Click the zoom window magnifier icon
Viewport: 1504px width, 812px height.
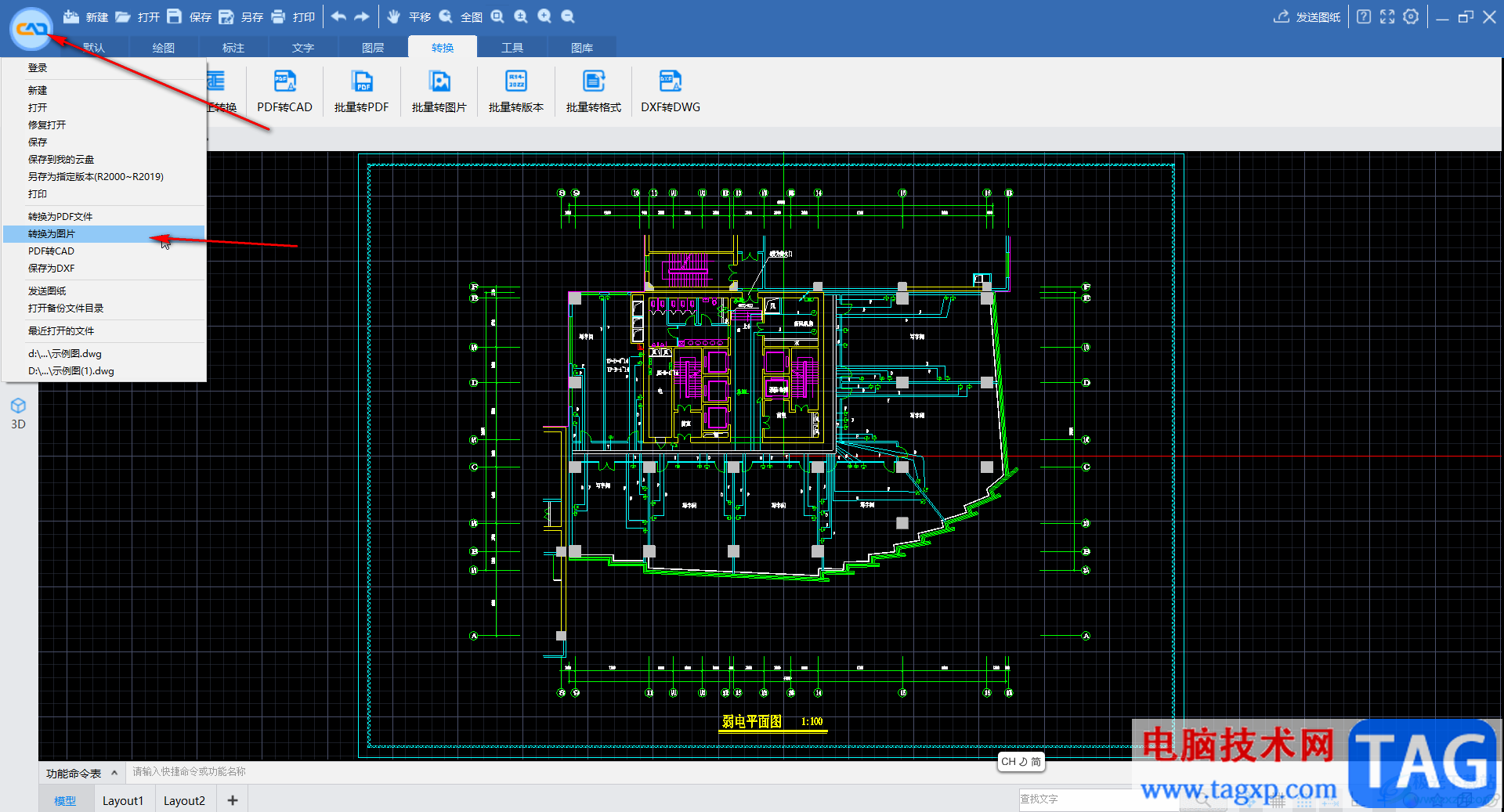(x=497, y=16)
